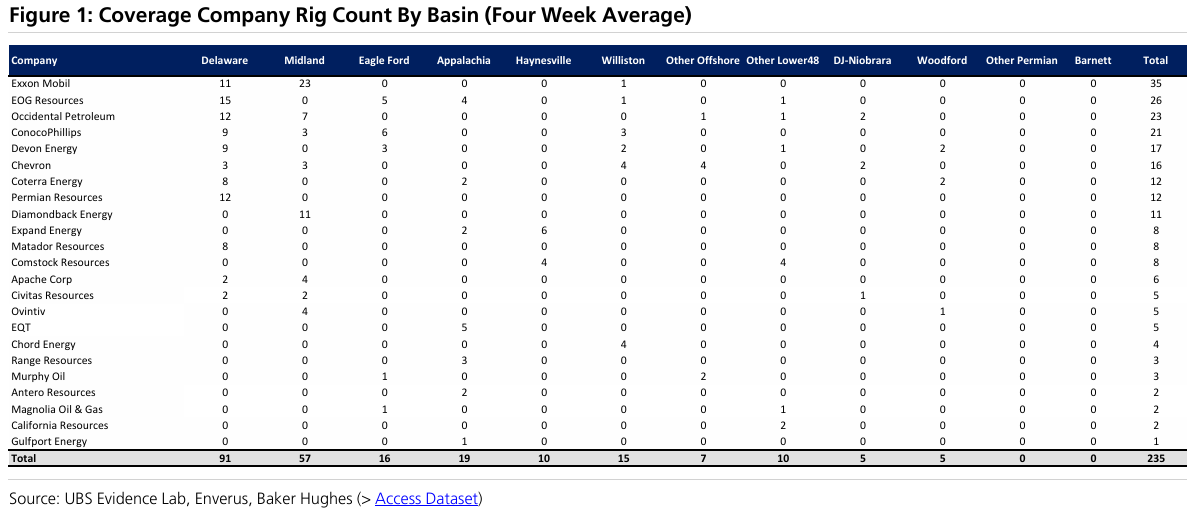Select the Other Offshore column header
Viewport: 1196px width, 520px height.
(702, 61)
